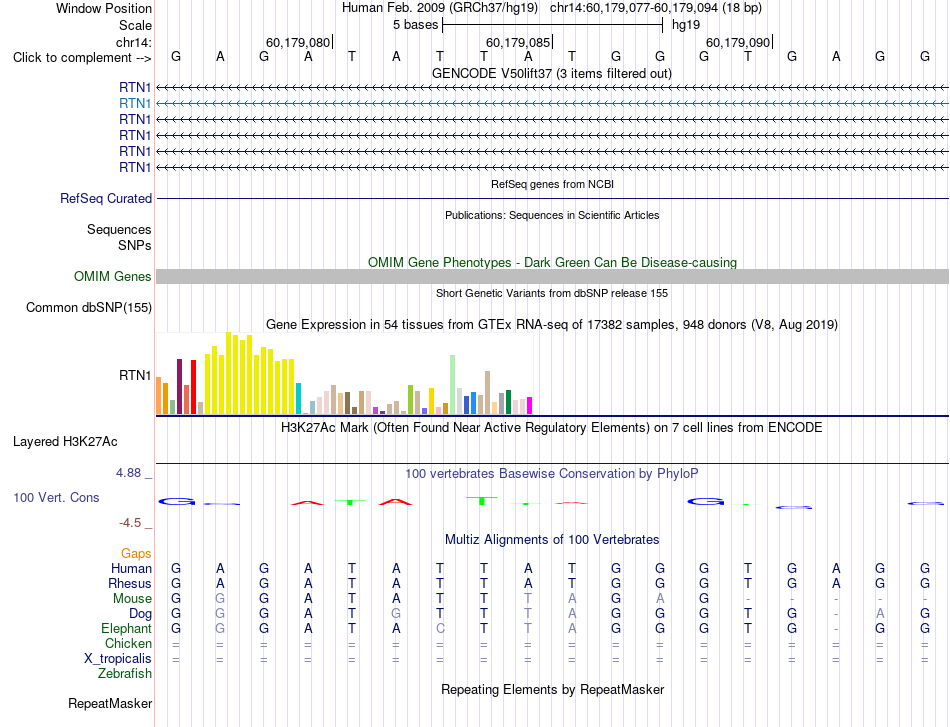Click the large blue G at the PhyloP track start
950x727 pixels.
[x=177, y=501]
